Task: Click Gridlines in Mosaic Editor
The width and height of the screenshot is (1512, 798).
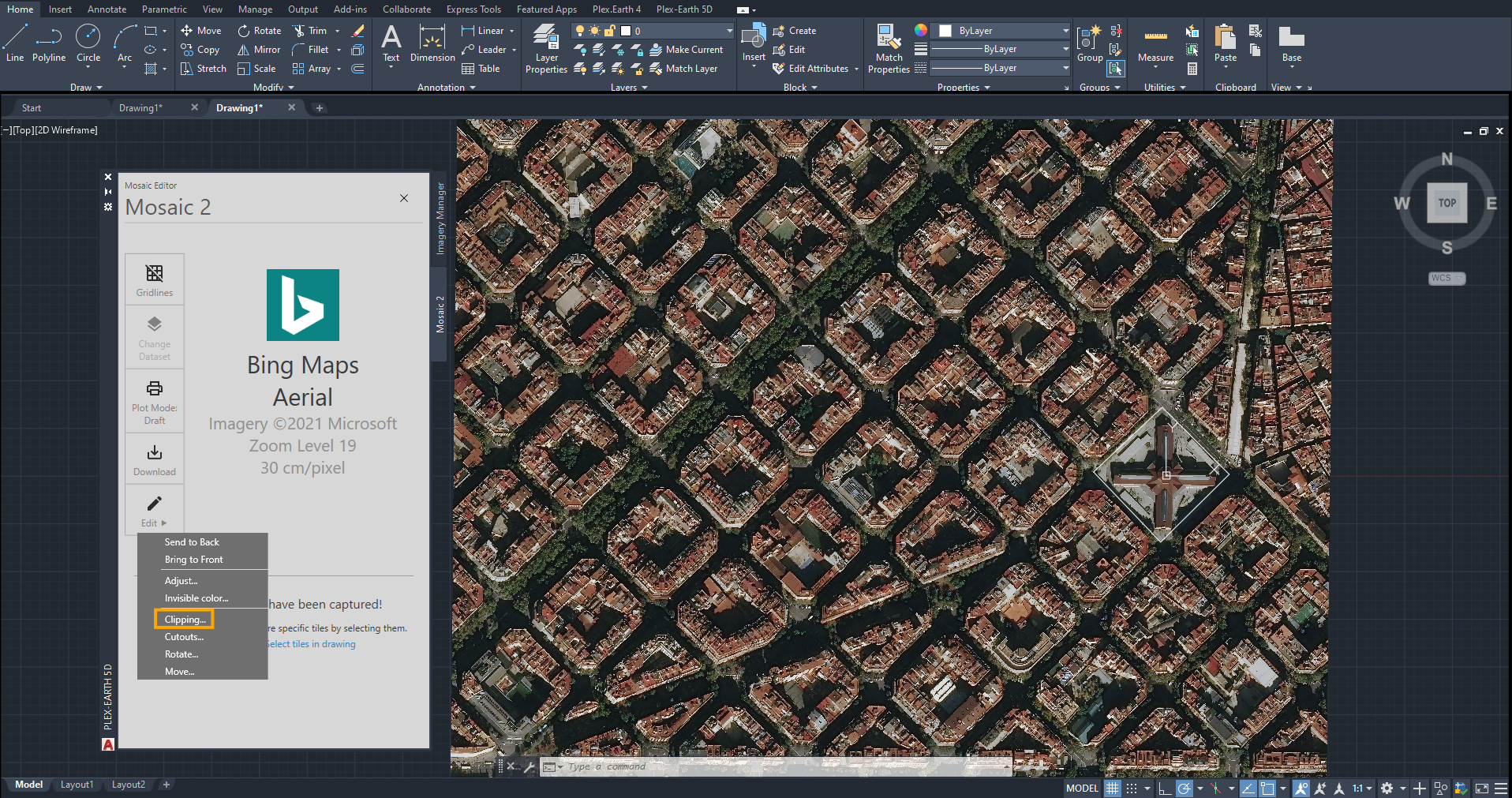Action: click(155, 280)
